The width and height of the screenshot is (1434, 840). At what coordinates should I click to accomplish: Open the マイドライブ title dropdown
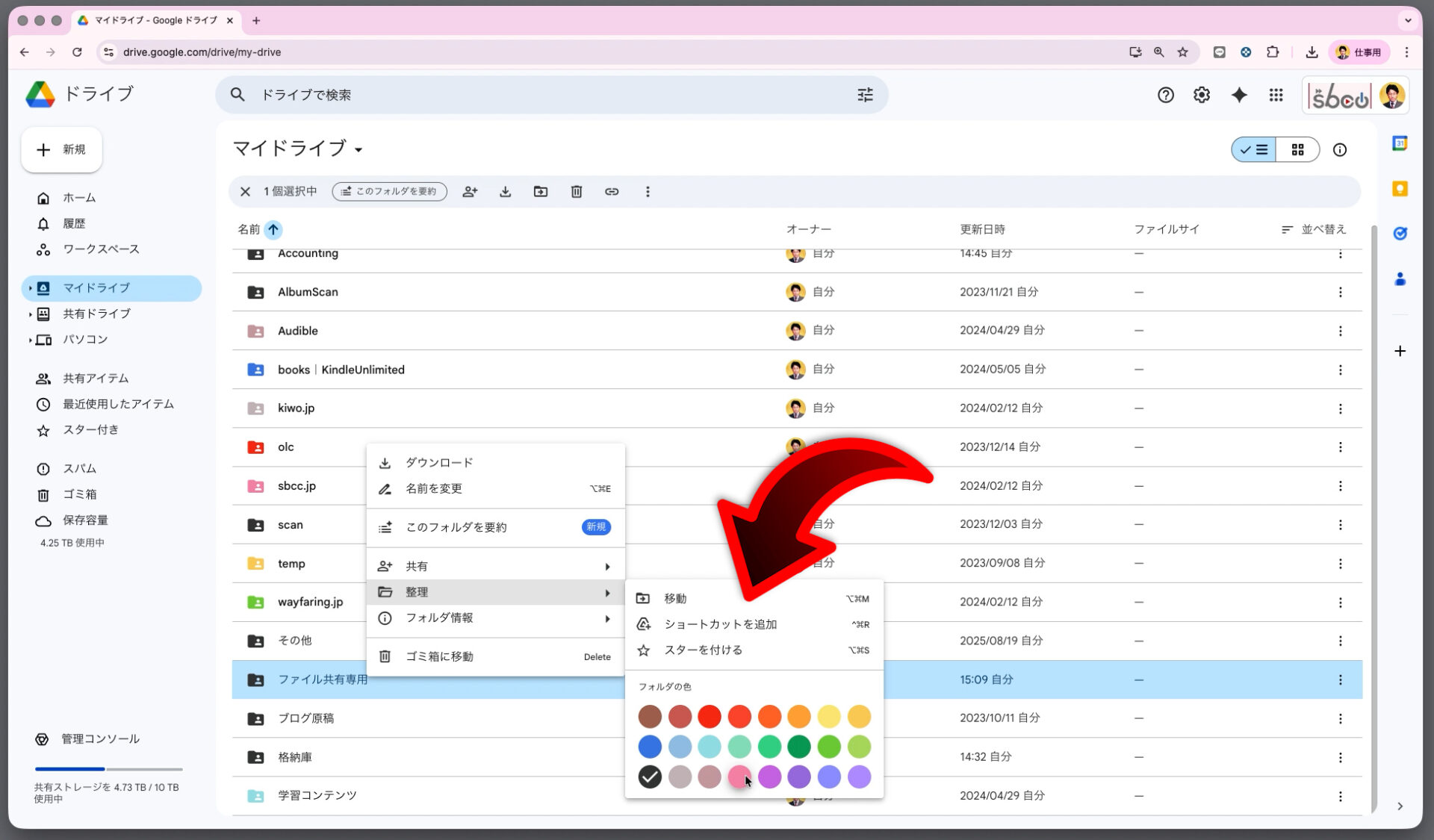click(359, 149)
